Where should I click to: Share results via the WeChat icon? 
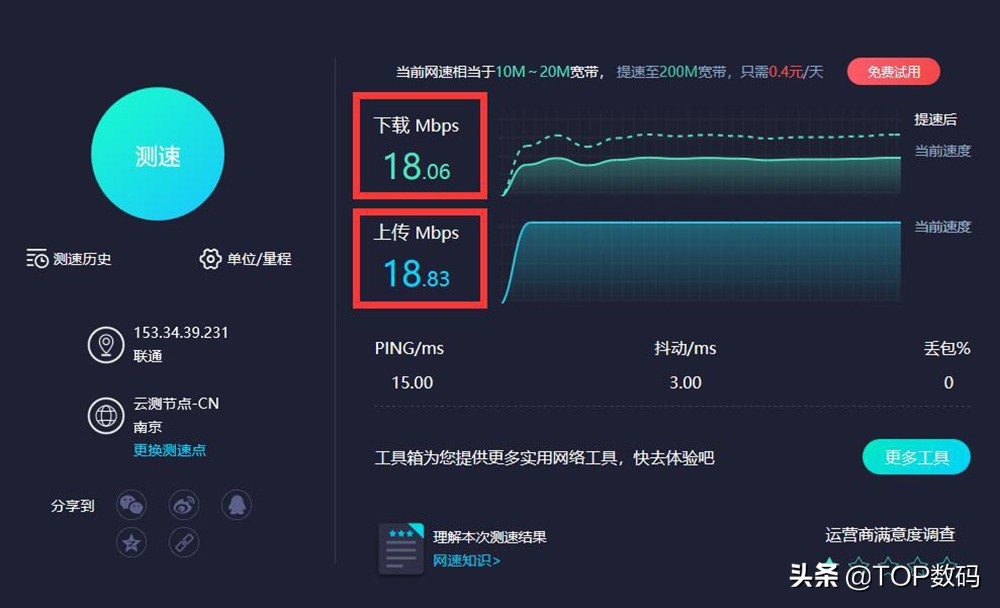point(131,505)
